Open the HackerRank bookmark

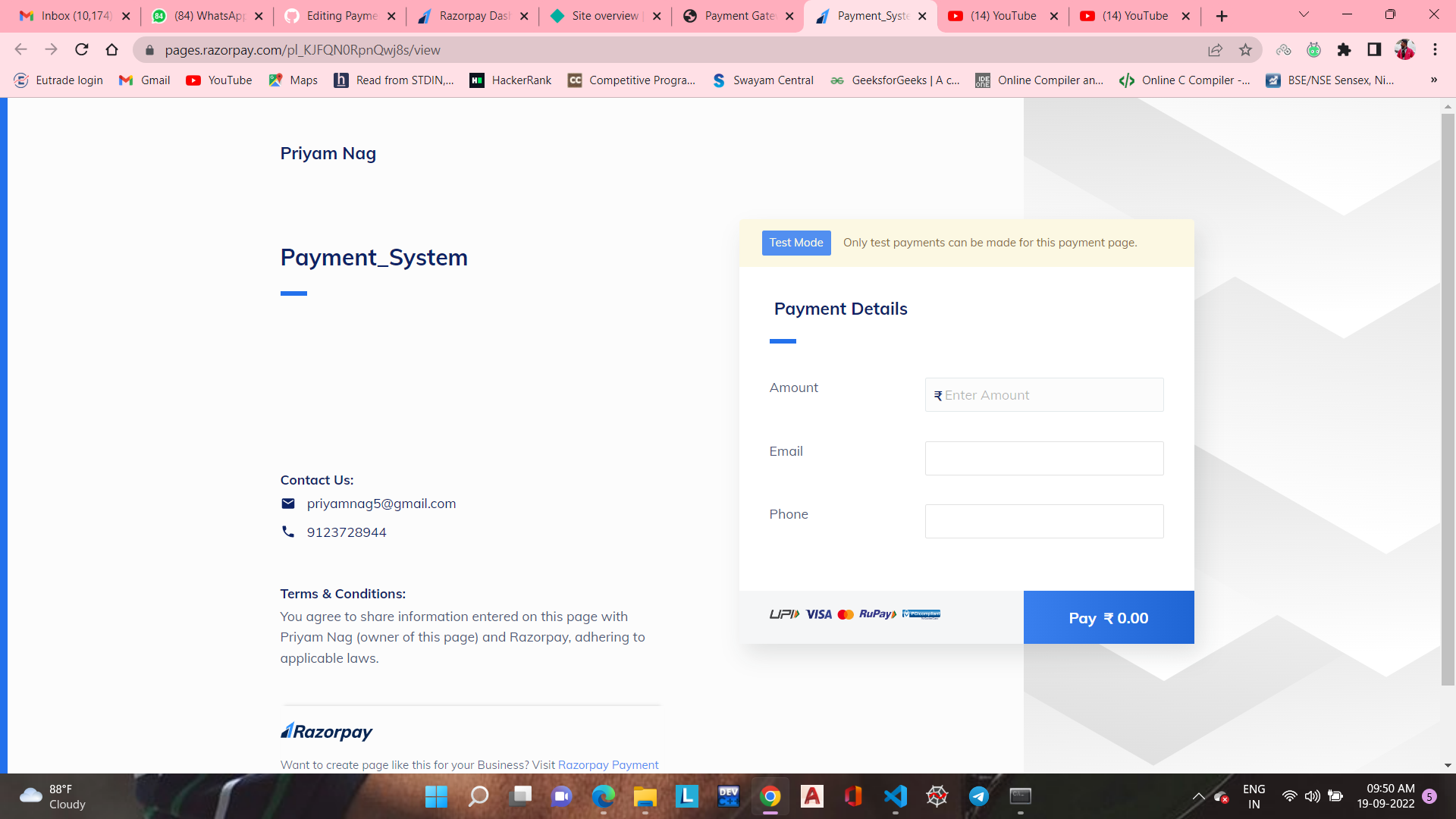pyautogui.click(x=510, y=80)
